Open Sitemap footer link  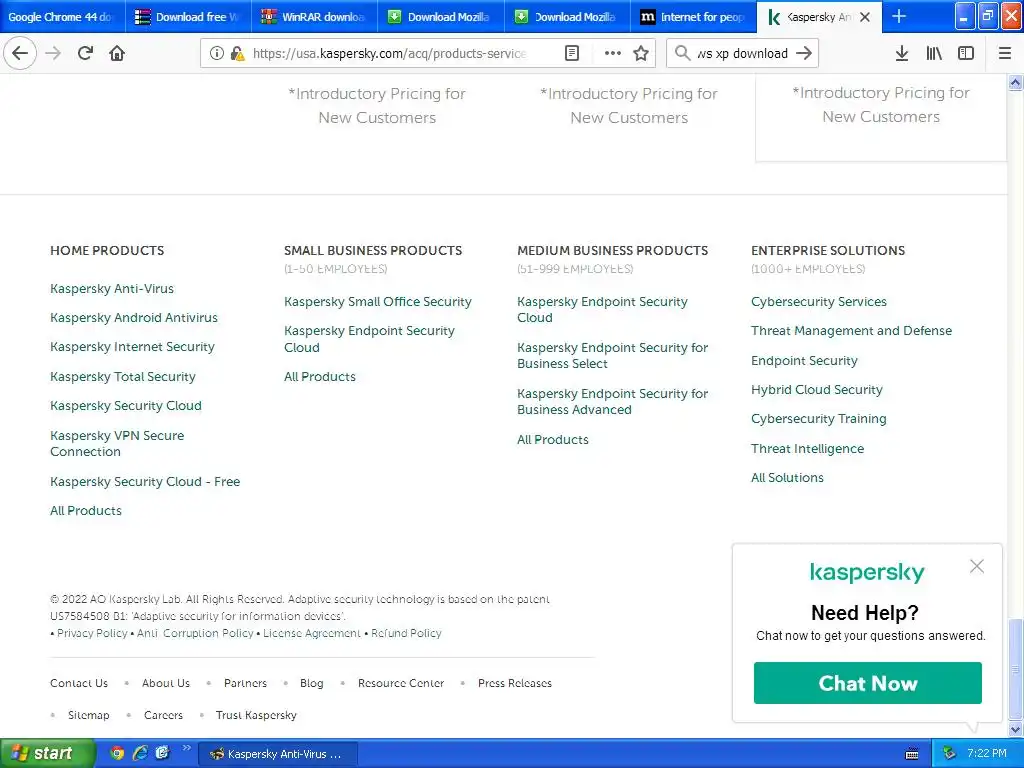click(x=89, y=715)
